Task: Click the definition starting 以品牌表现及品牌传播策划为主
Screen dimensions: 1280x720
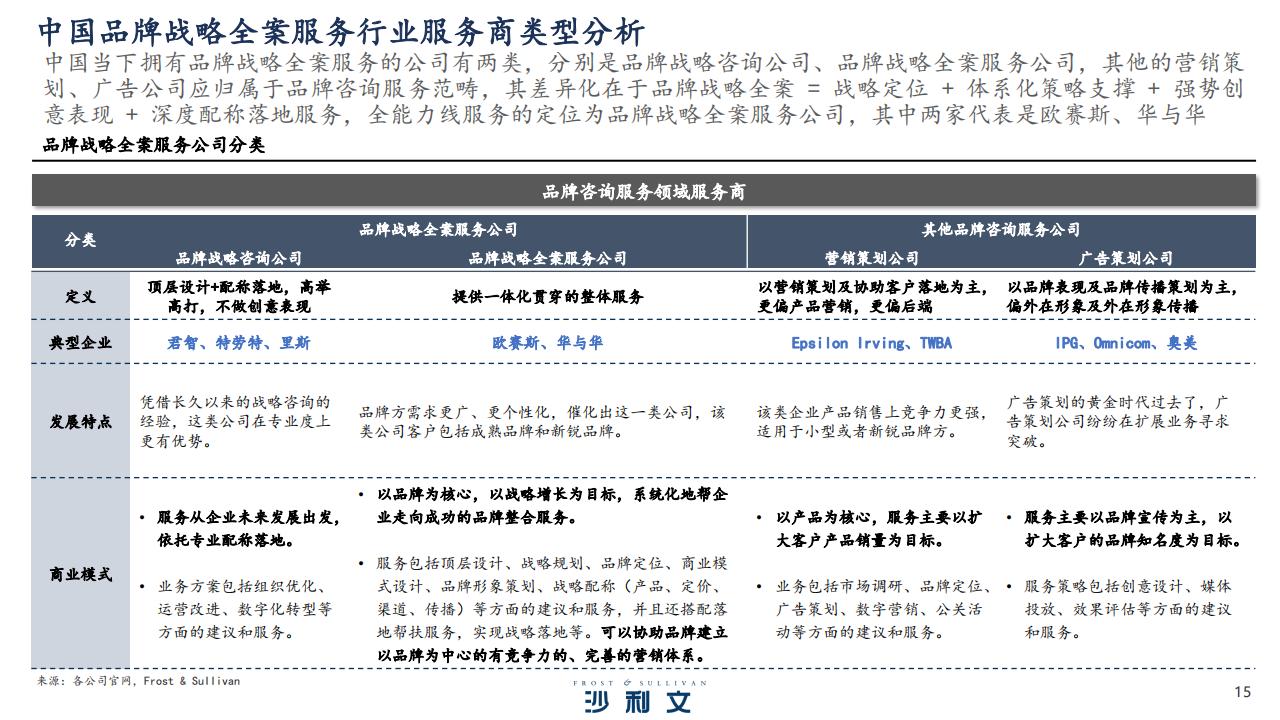Action: 1121,296
